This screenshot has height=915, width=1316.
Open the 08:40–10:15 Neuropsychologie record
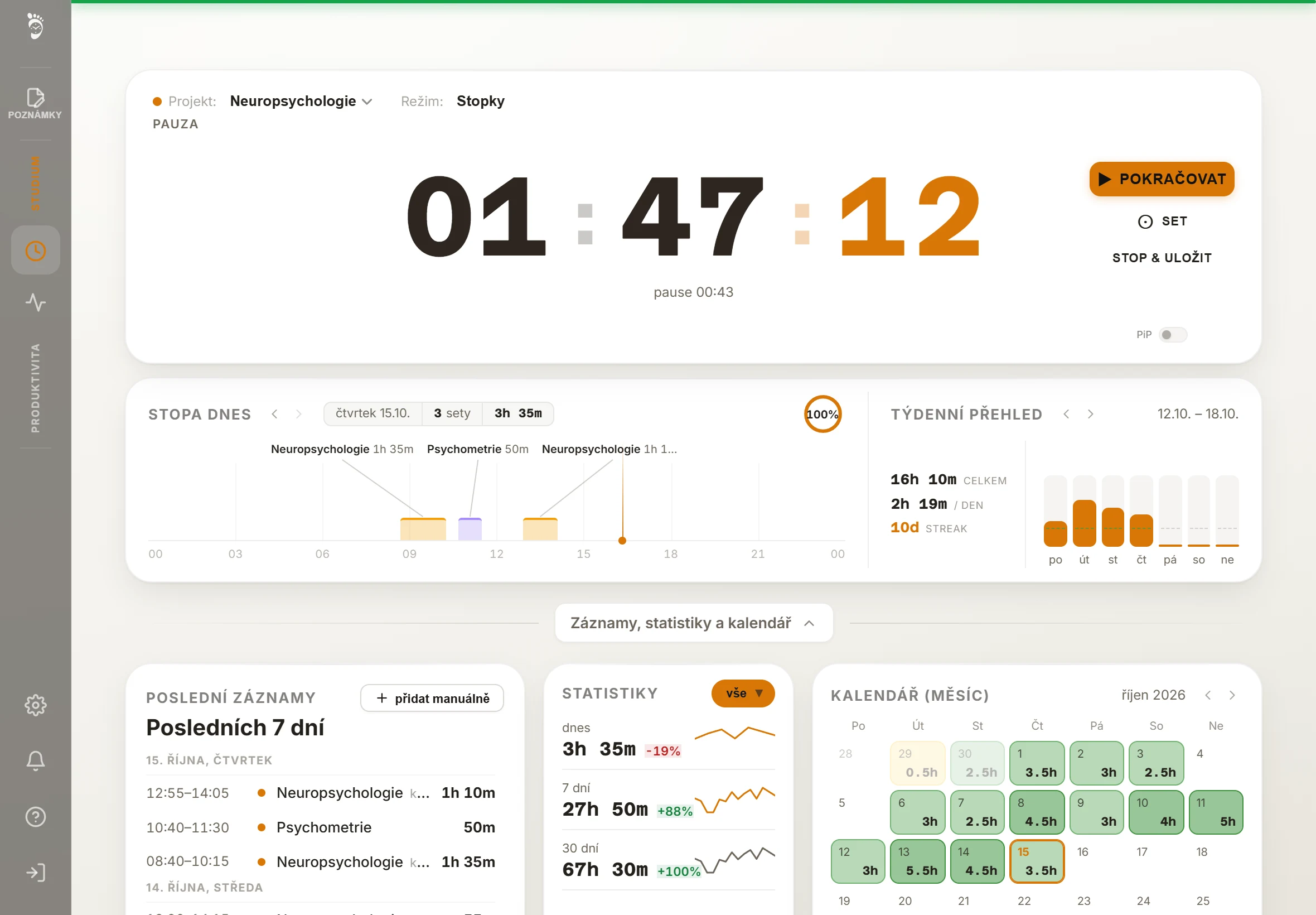tap(320, 861)
